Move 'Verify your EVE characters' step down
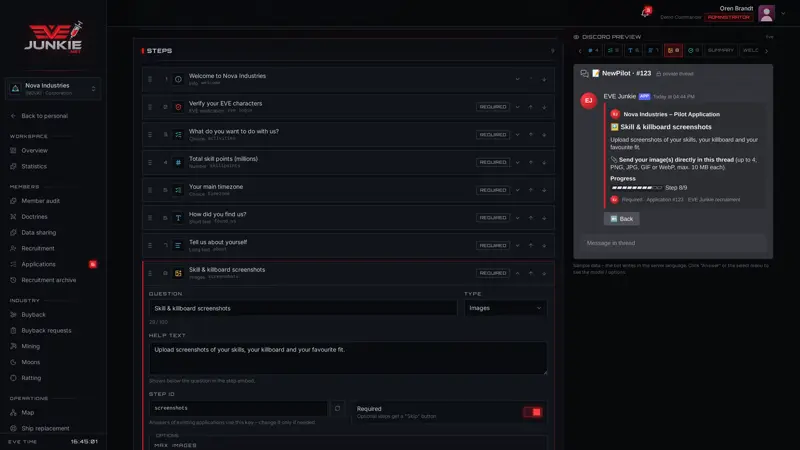 click(544, 107)
